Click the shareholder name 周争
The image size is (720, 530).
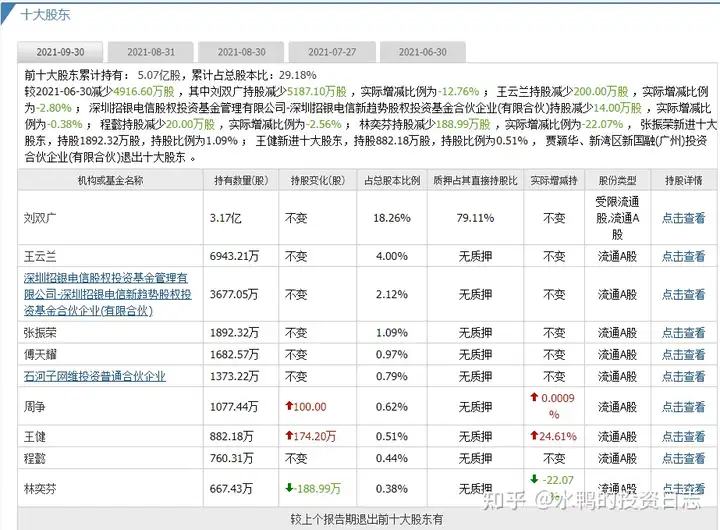coord(34,407)
